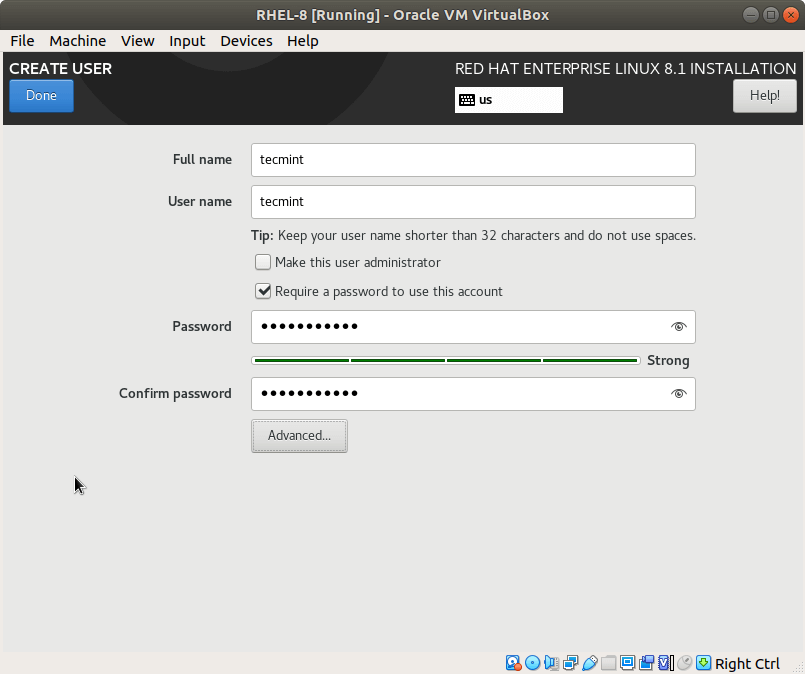Click the audio status icon

point(552,663)
